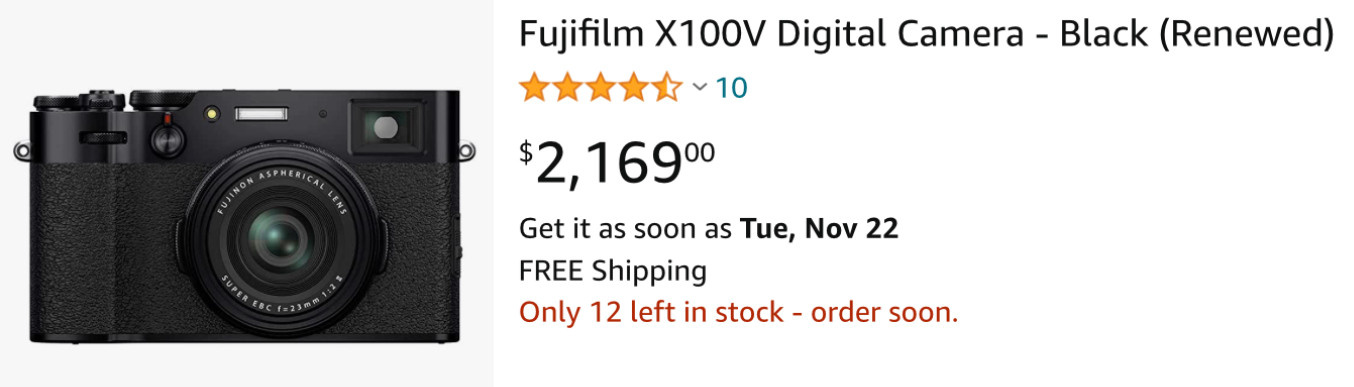Image resolution: width=1354 pixels, height=387 pixels.
Task: Open the 10 reviews count link
Action: coord(731,88)
